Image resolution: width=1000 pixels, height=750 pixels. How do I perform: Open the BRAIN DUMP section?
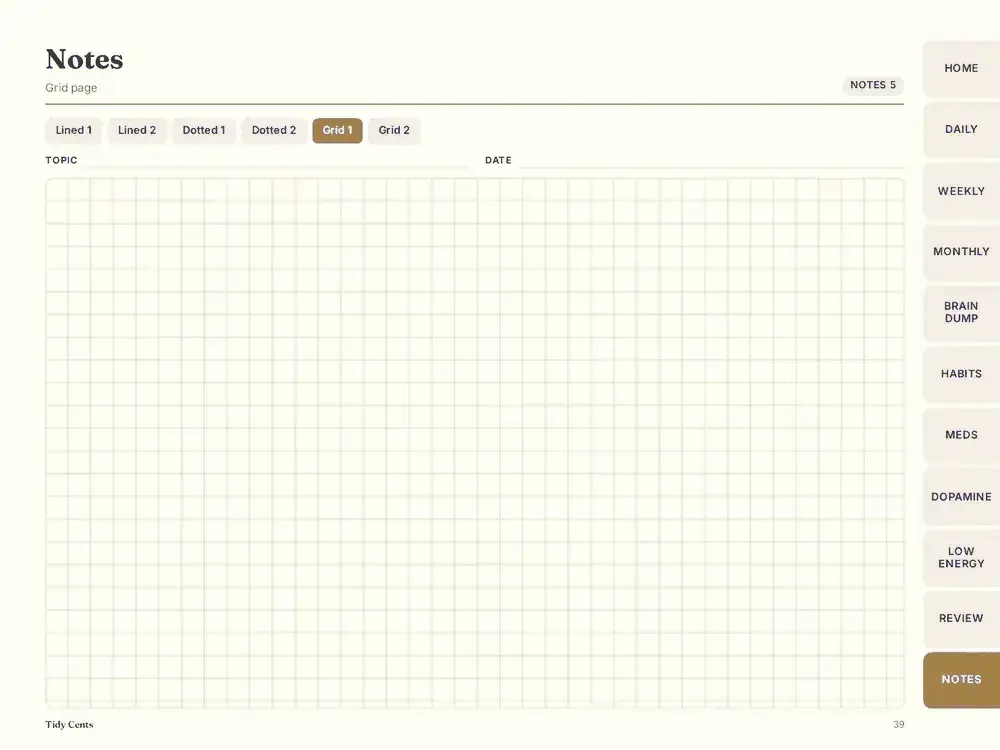(961, 312)
